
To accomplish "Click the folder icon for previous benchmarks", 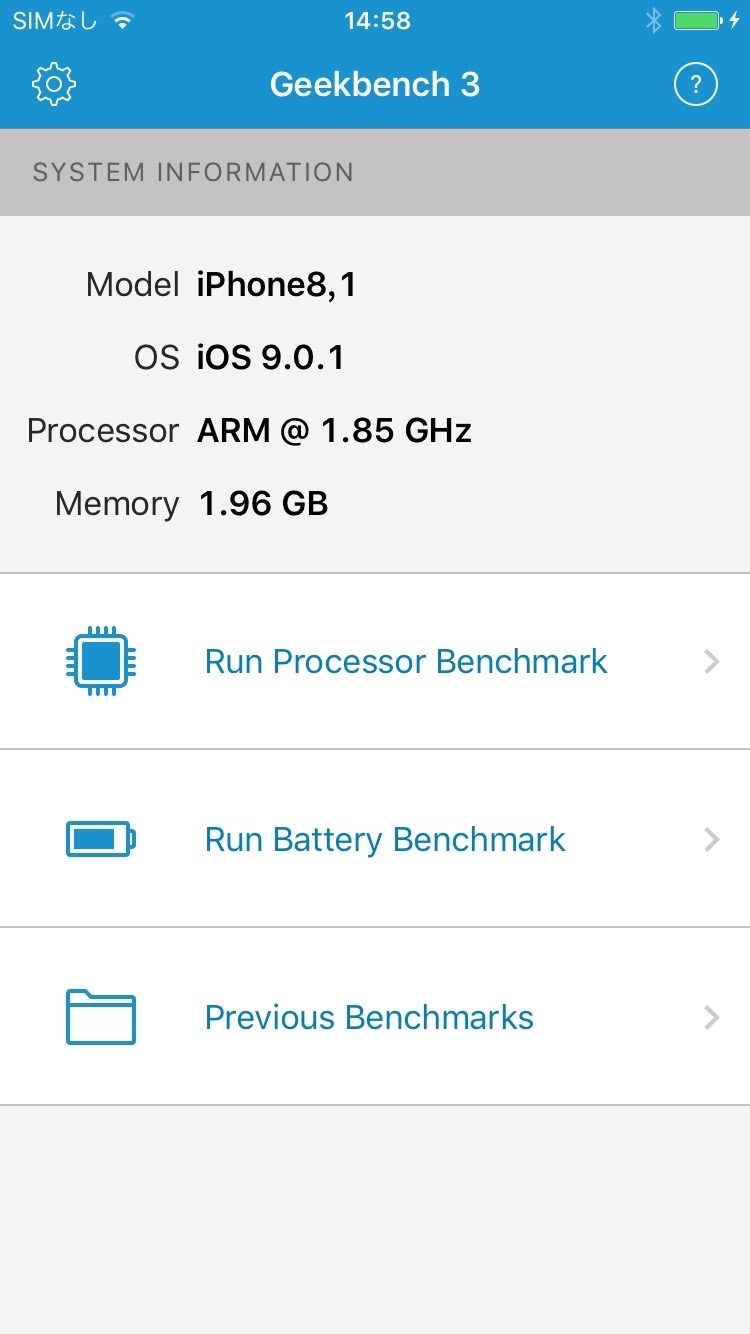I will pos(101,1017).
